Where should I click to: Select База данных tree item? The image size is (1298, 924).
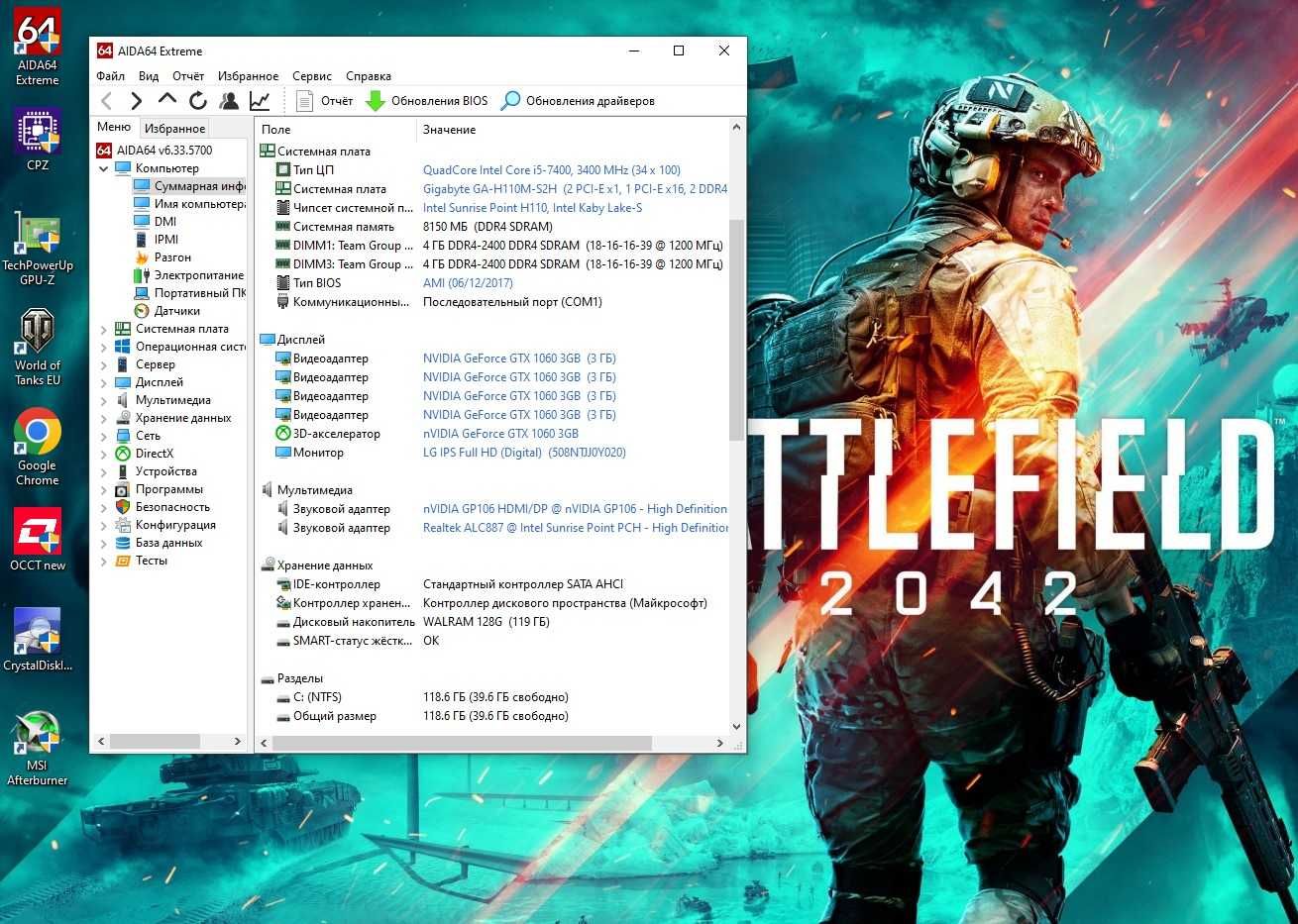(159, 543)
